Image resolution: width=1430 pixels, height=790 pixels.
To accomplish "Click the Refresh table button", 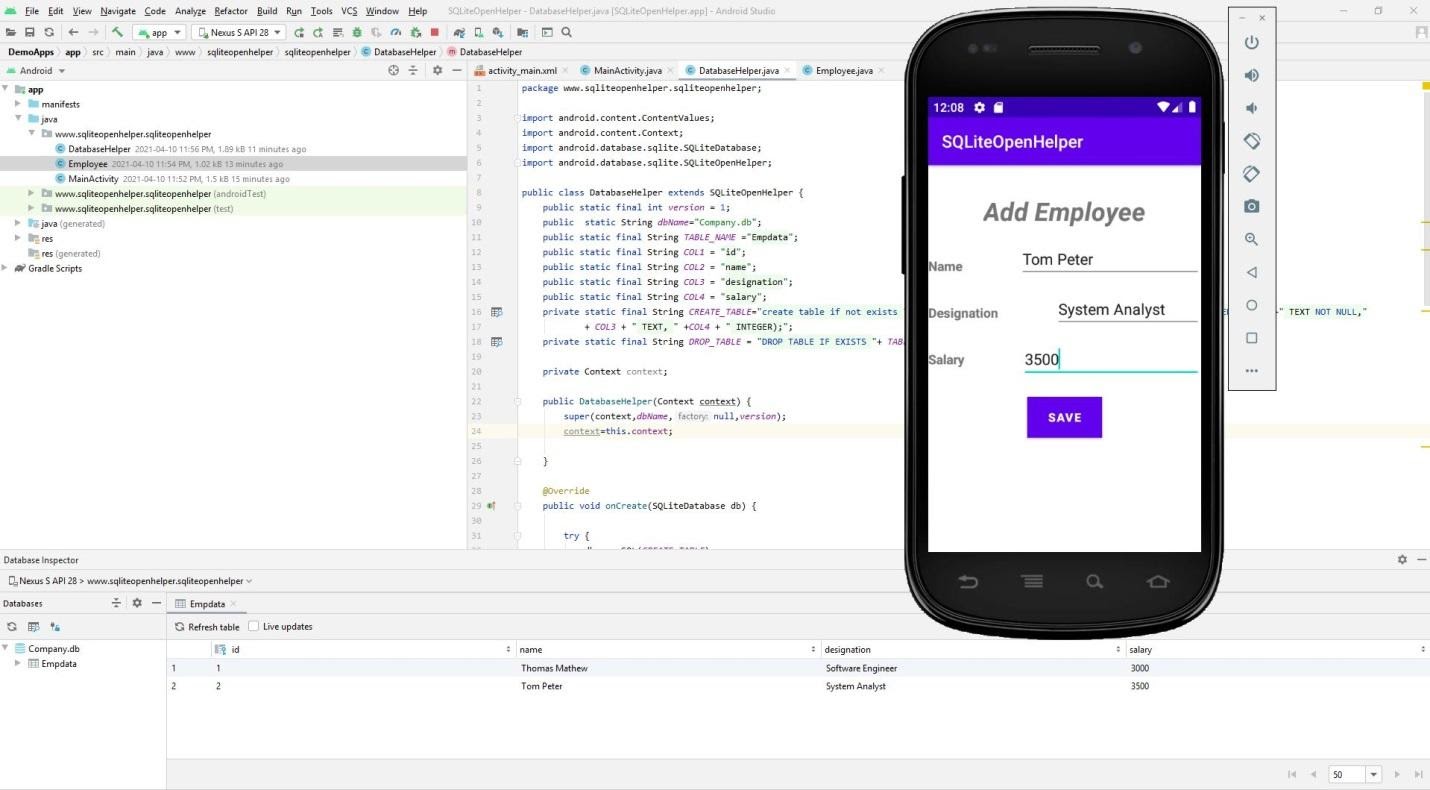I will pyautogui.click(x=207, y=627).
